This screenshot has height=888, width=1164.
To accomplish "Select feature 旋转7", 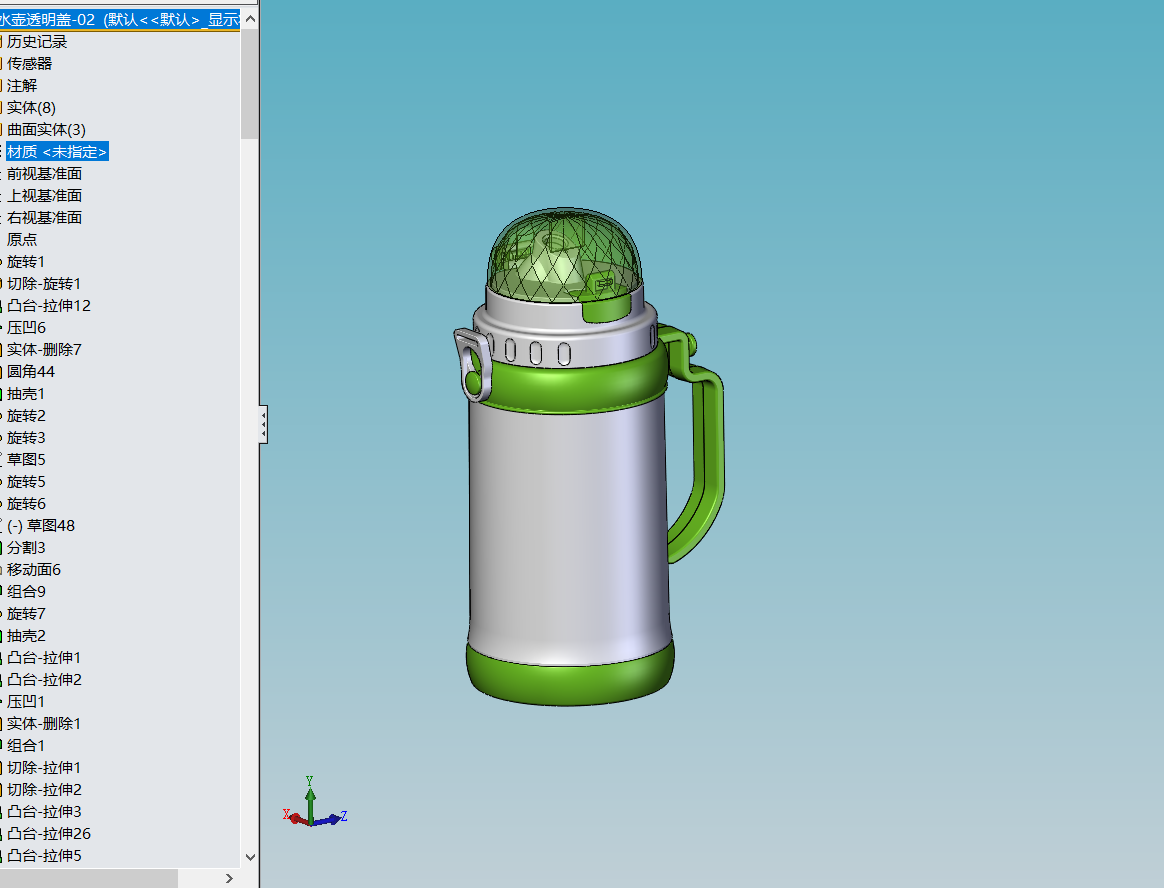I will [26, 614].
